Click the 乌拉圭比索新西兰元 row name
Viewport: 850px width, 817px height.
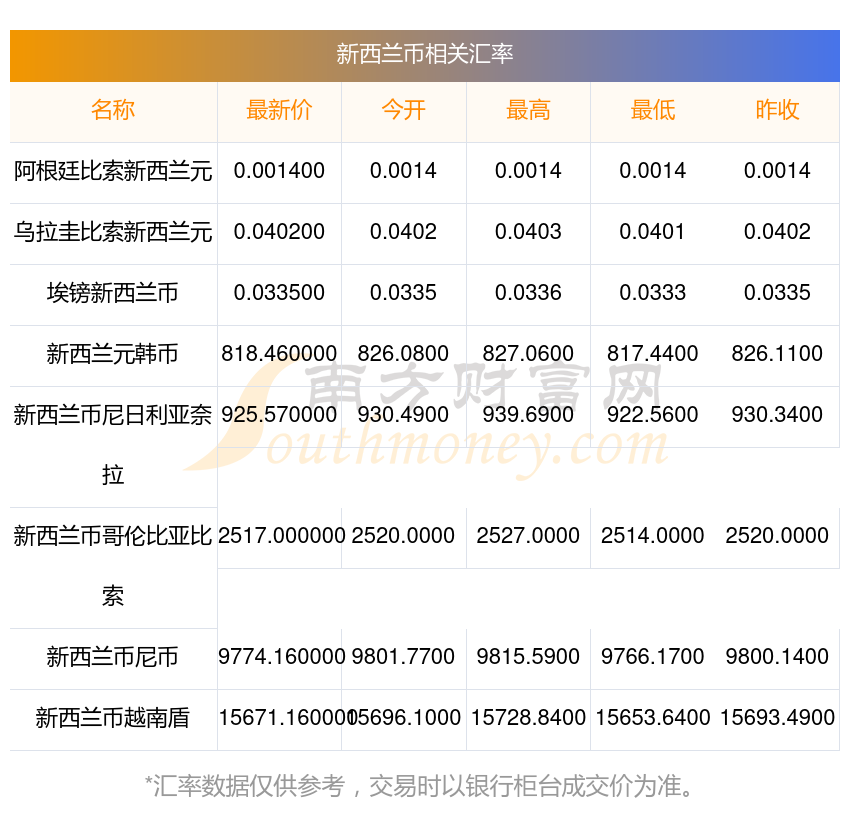[x=113, y=232]
